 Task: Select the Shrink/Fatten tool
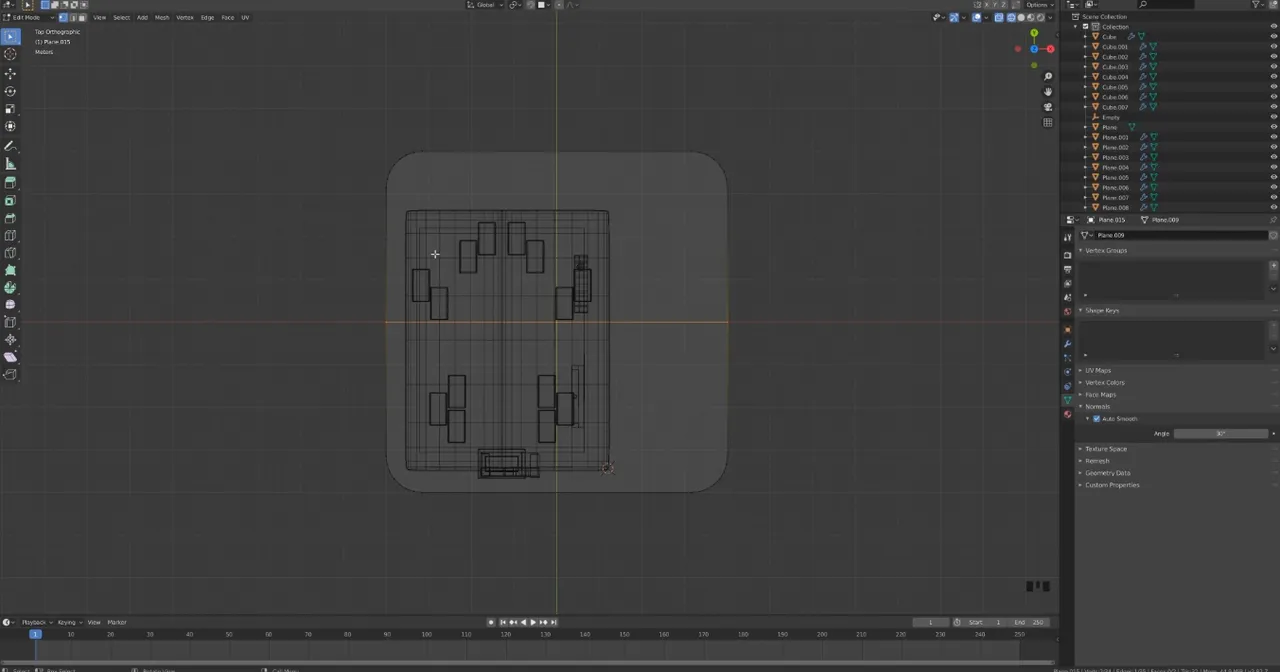[x=10, y=340]
